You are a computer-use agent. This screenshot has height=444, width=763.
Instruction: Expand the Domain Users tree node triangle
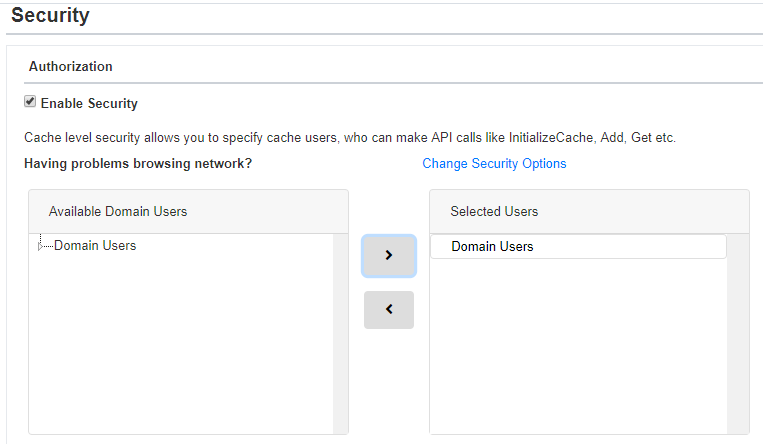click(x=40, y=247)
